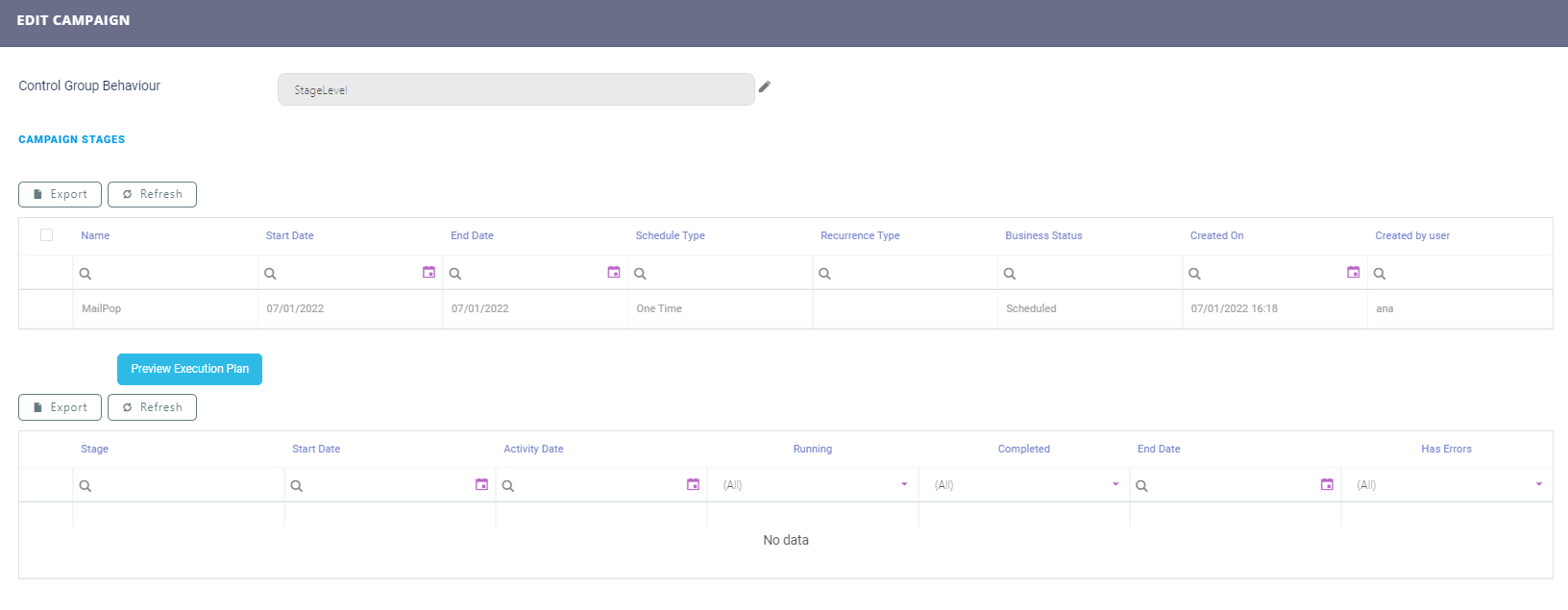Image resolution: width=1568 pixels, height=610 pixels.
Task: Click search icon in Schedule Type filter
Action: click(x=640, y=274)
